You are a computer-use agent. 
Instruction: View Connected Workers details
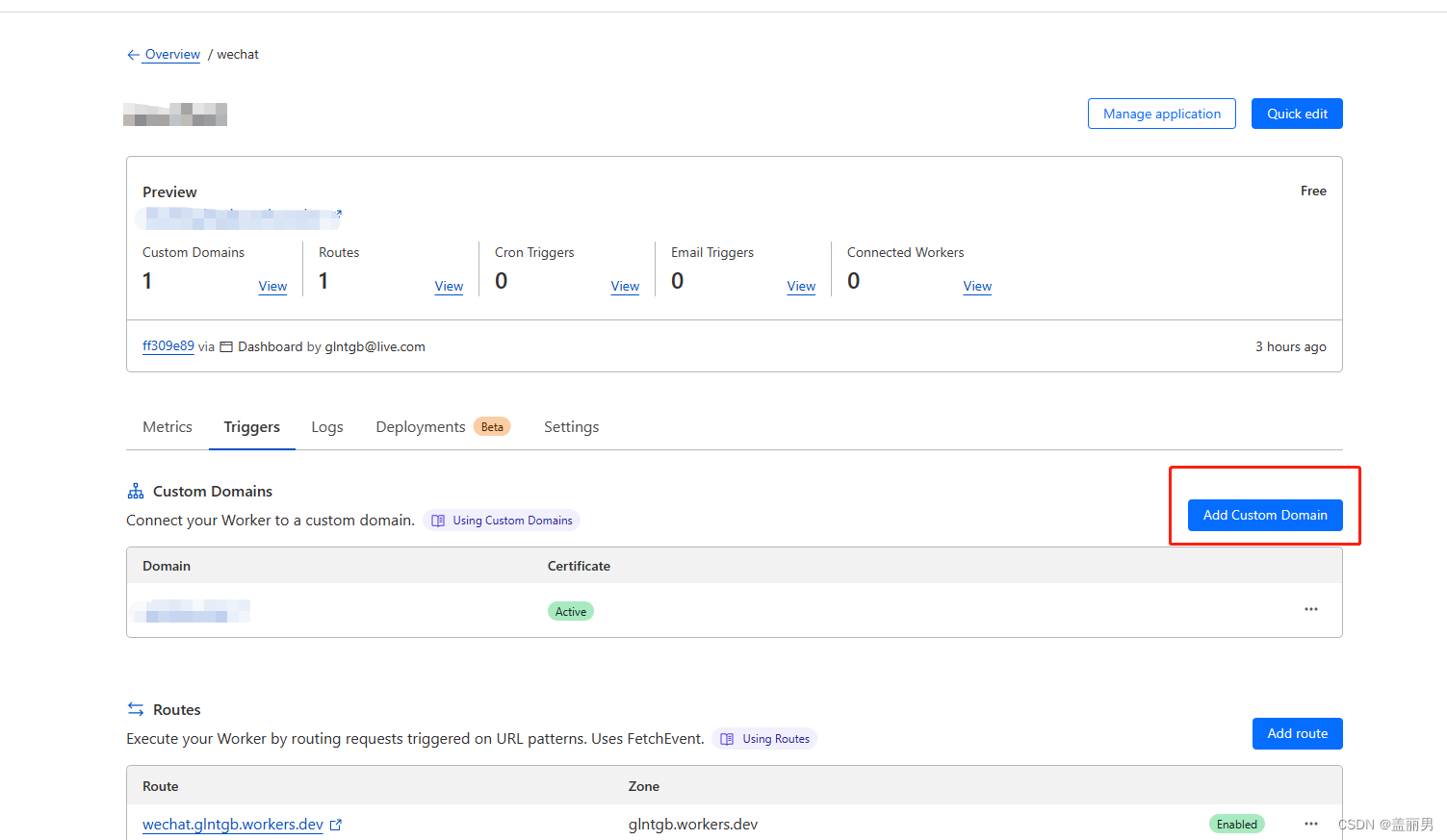[977, 287]
